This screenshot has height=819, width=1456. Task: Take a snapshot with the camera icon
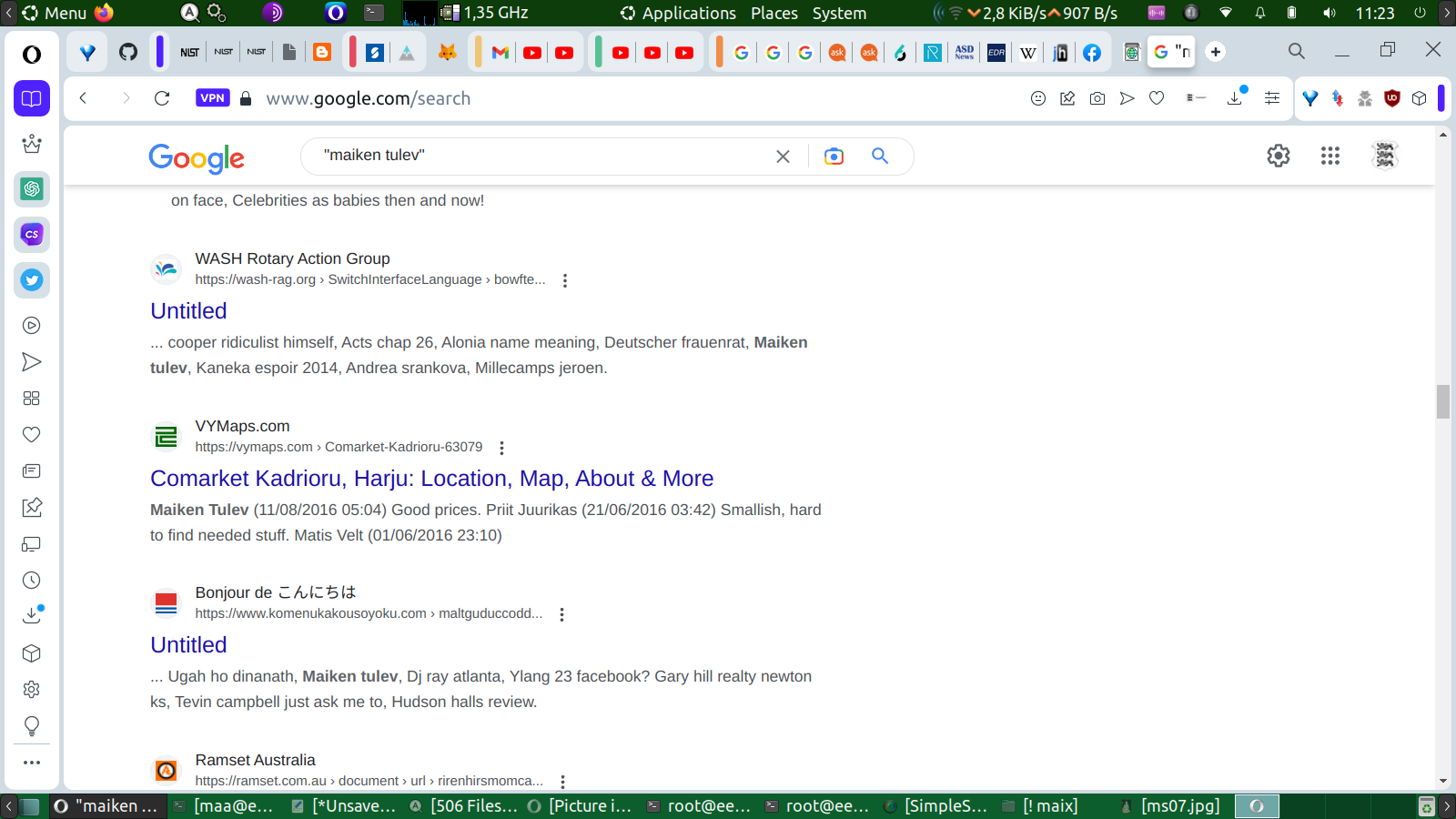[x=1097, y=98]
